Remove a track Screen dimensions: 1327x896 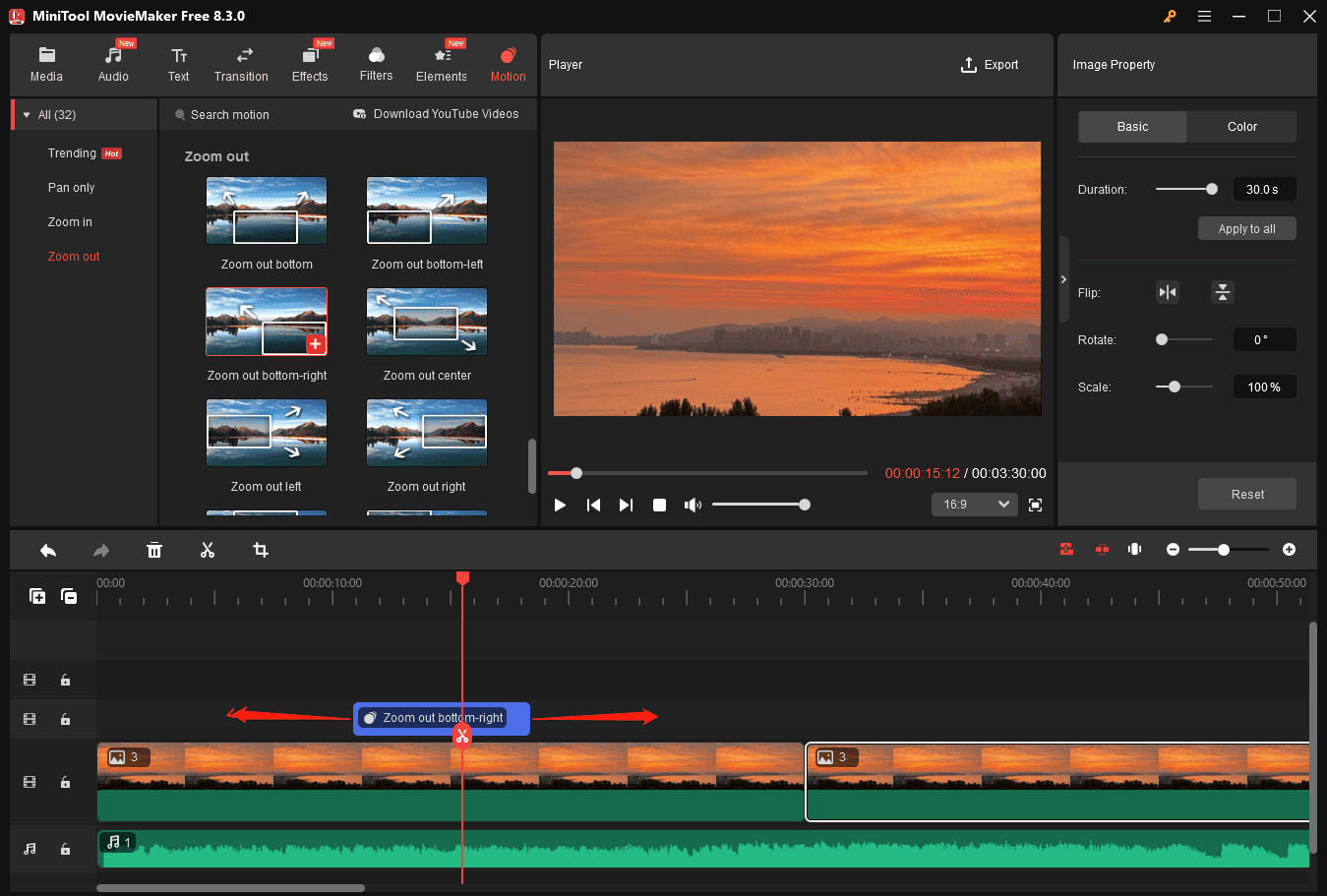click(69, 596)
